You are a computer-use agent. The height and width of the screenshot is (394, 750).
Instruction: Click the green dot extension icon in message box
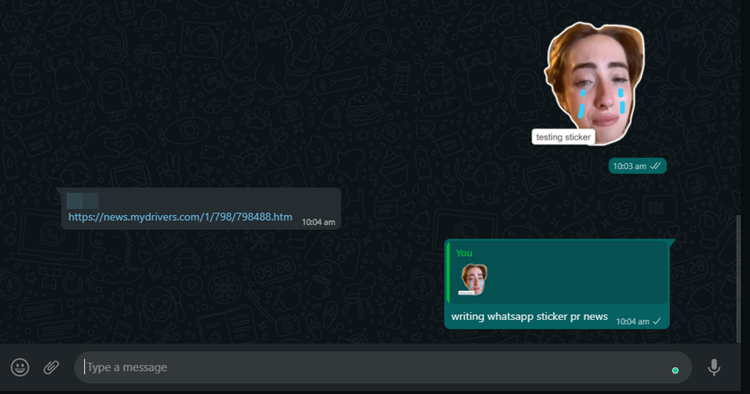tap(675, 371)
